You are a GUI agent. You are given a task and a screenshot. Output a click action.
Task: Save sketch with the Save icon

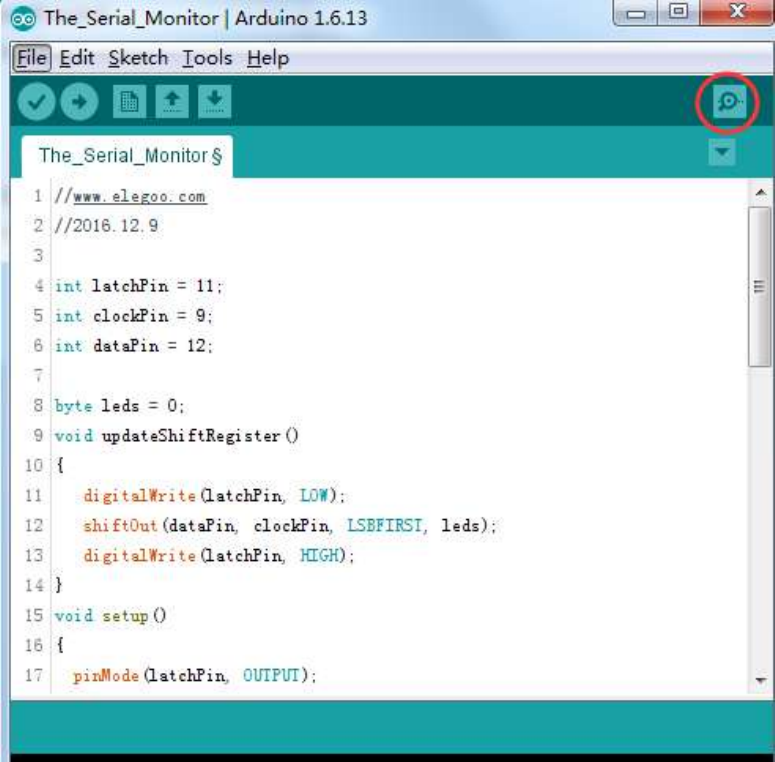pos(215,102)
